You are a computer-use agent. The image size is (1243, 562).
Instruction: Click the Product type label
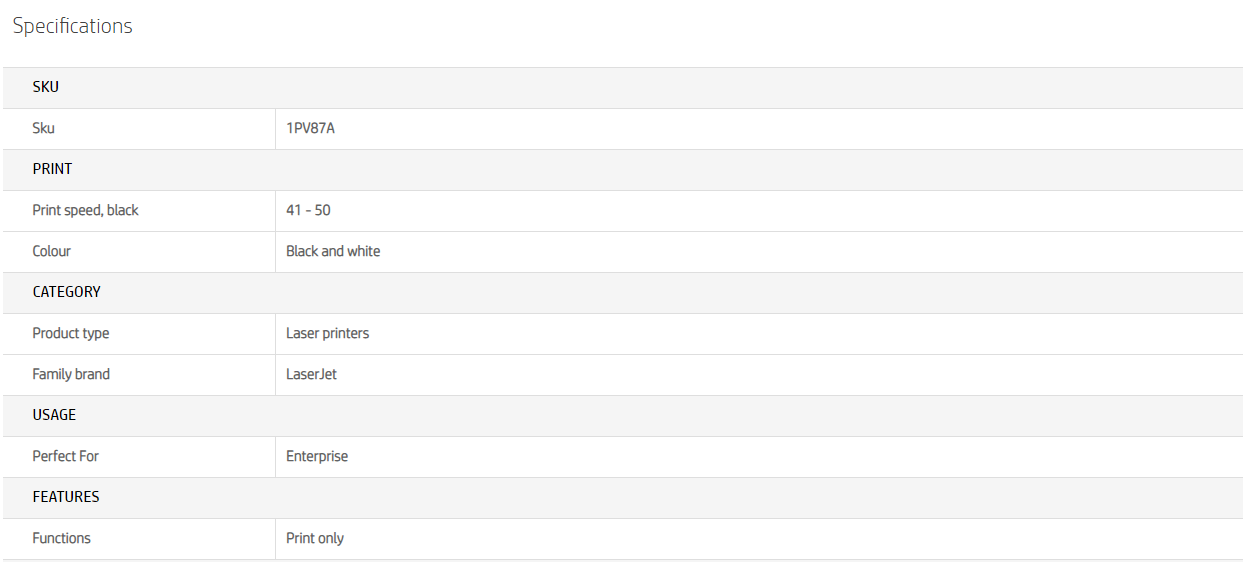tap(71, 333)
